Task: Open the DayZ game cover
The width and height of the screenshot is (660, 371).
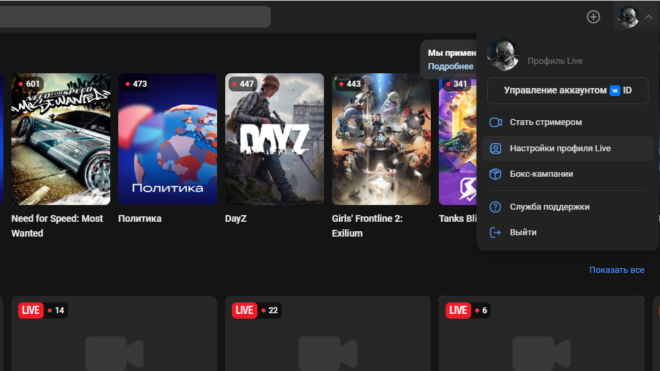Action: 274,139
